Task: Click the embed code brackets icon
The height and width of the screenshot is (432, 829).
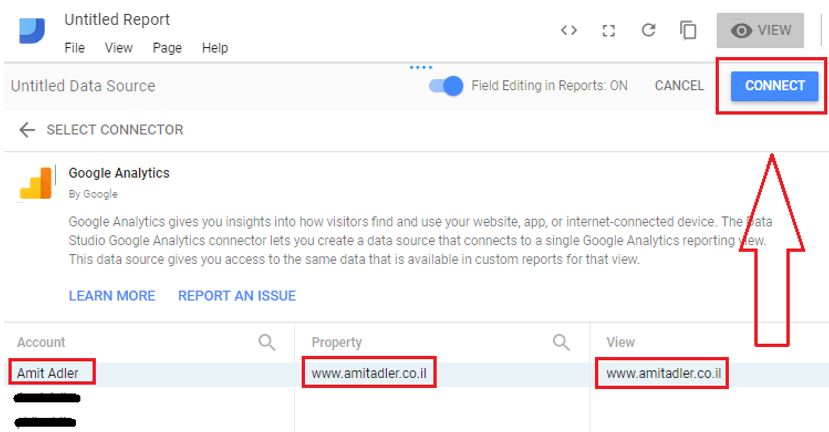Action: click(x=569, y=30)
